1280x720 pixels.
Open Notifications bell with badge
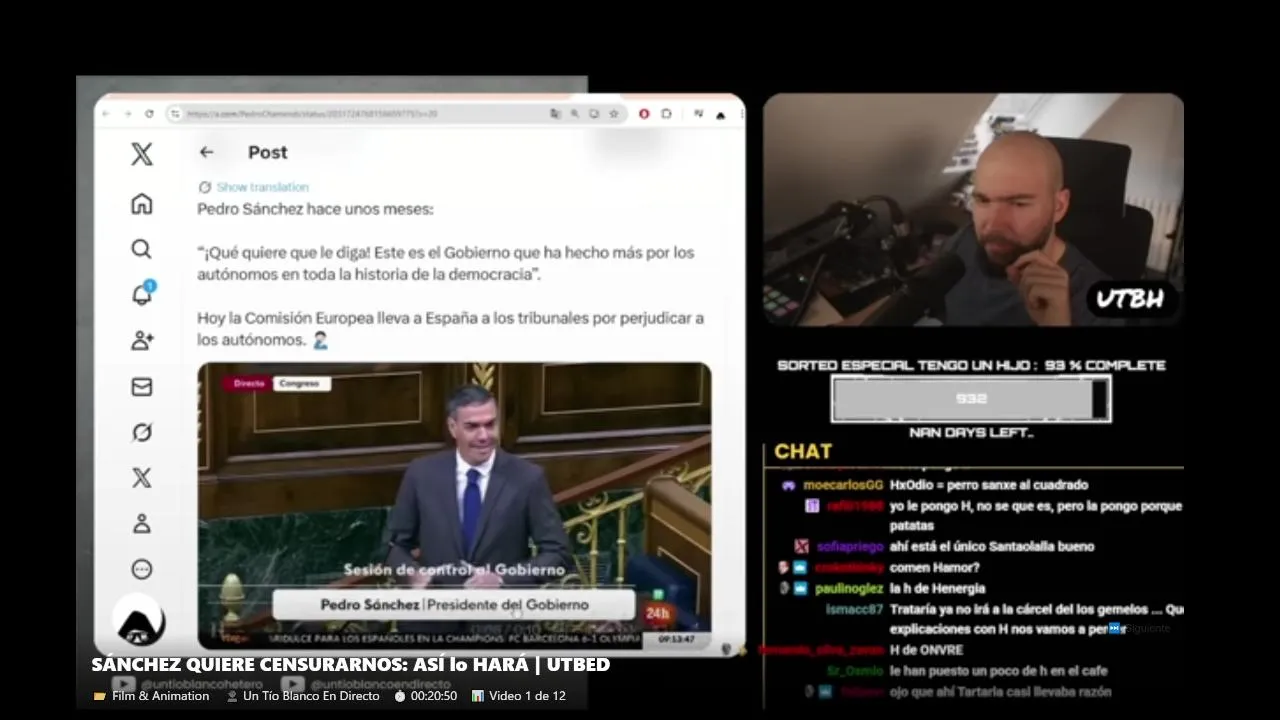[142, 294]
